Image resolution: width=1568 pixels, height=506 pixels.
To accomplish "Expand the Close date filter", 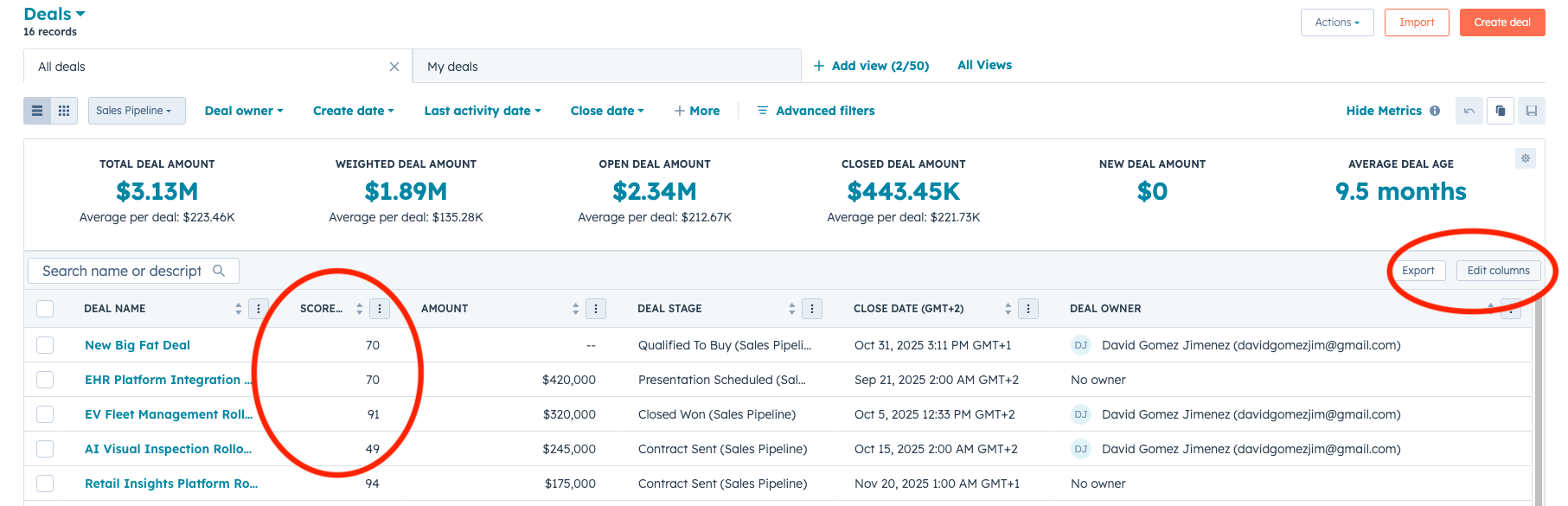I will tap(607, 111).
